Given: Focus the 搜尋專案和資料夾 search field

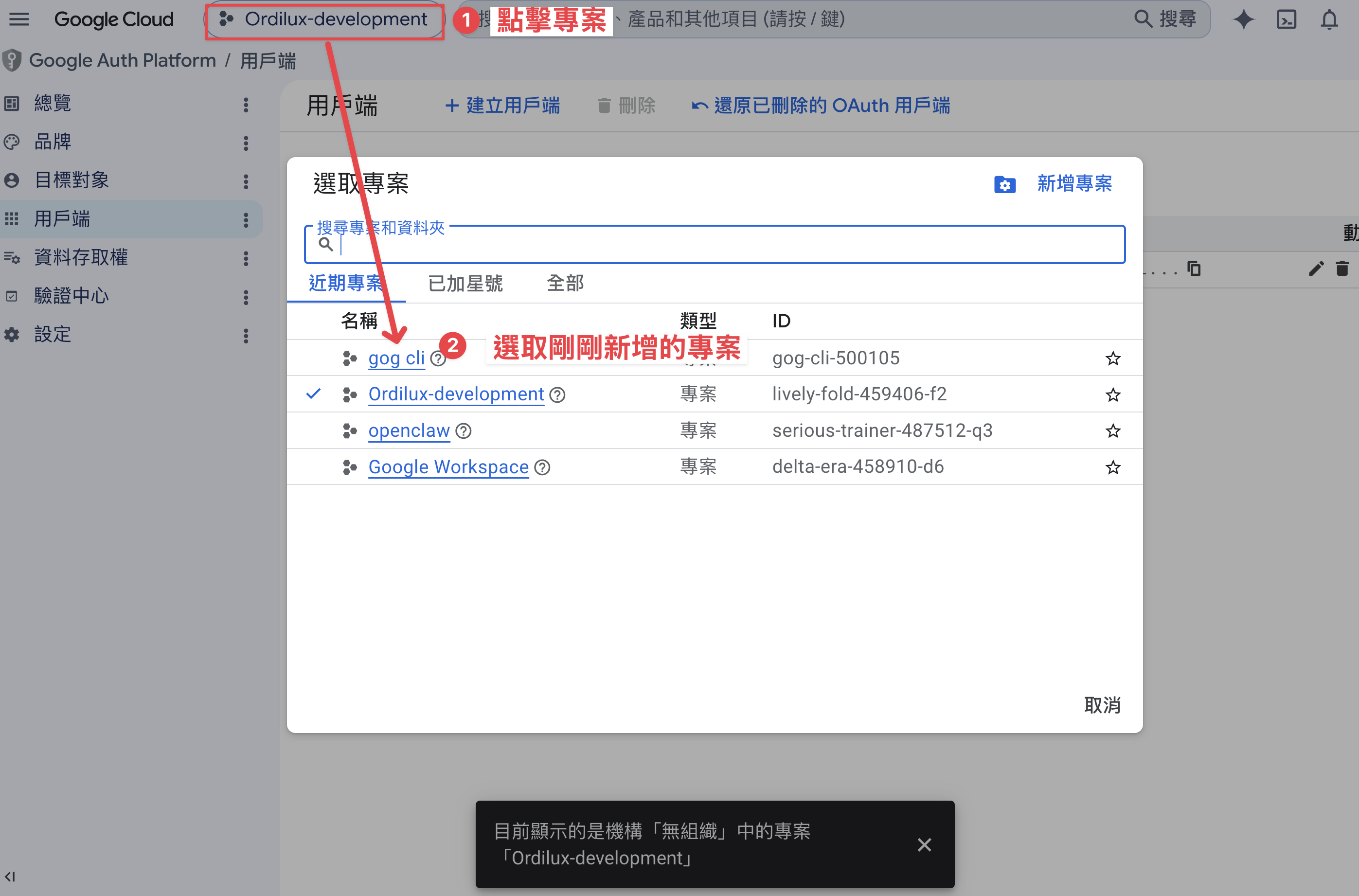Looking at the screenshot, I should coord(714,245).
